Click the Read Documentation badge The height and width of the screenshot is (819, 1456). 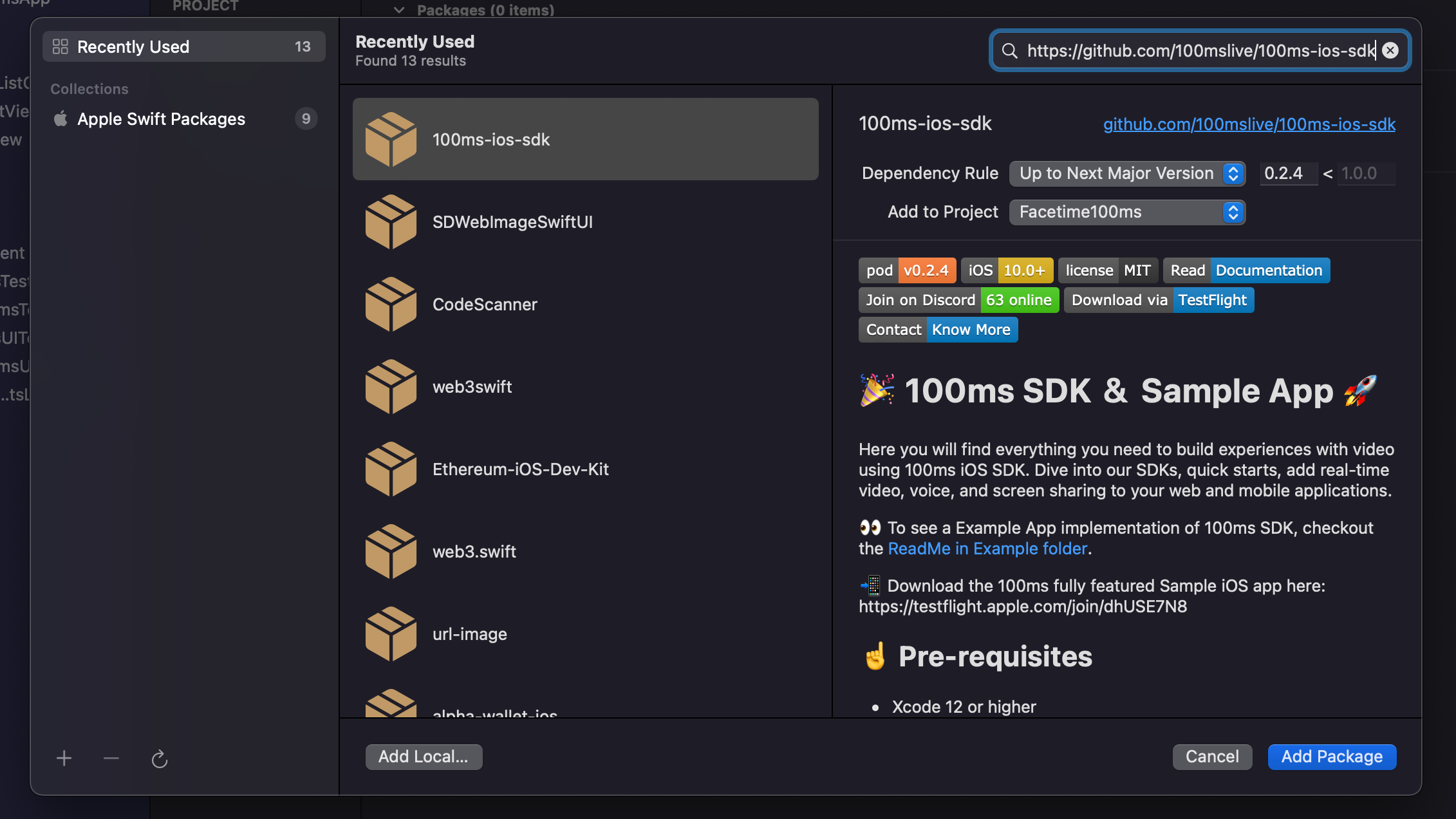[1246, 270]
